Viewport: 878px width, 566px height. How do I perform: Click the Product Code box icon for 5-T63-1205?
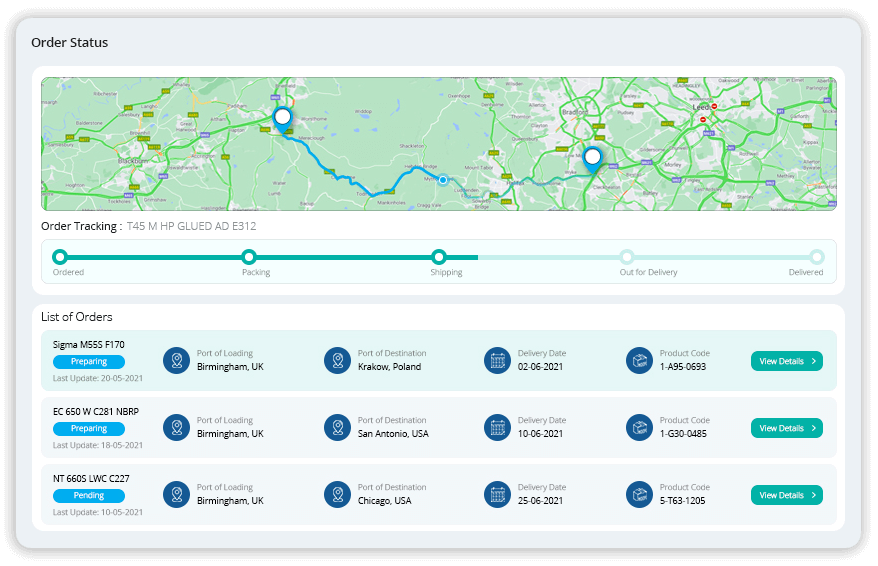[640, 494]
